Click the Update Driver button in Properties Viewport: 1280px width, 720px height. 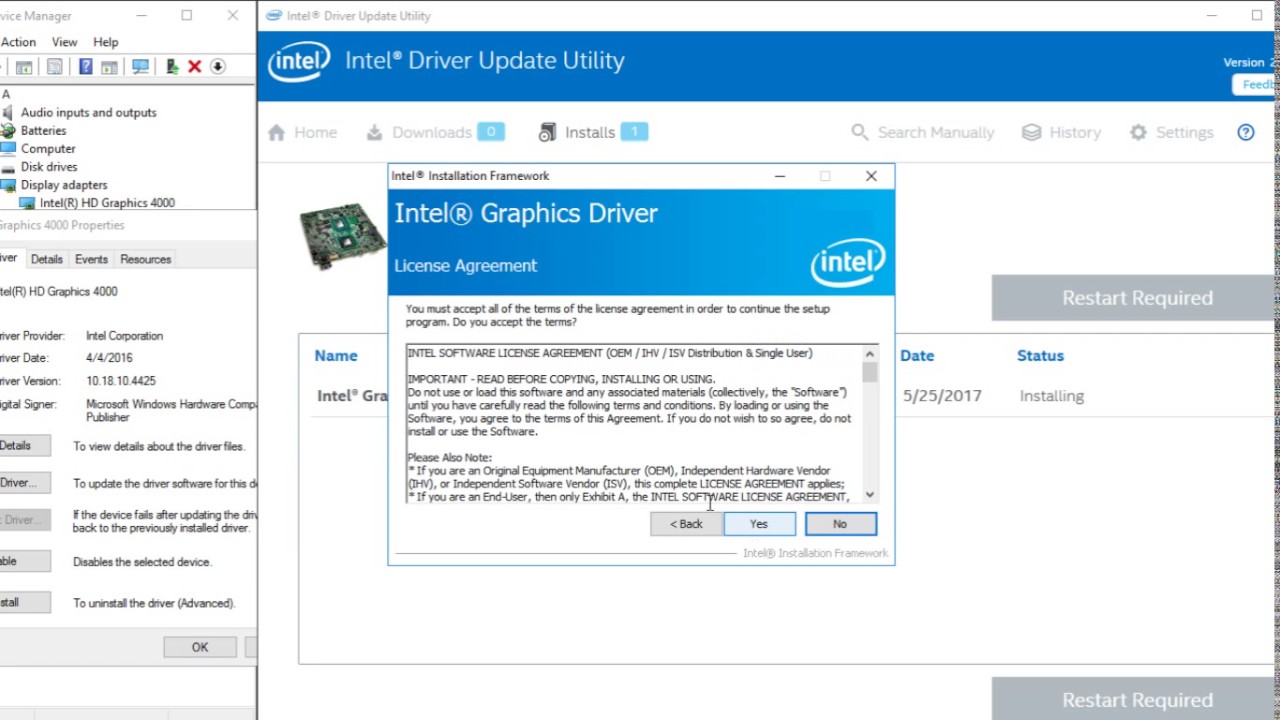click(x=24, y=483)
